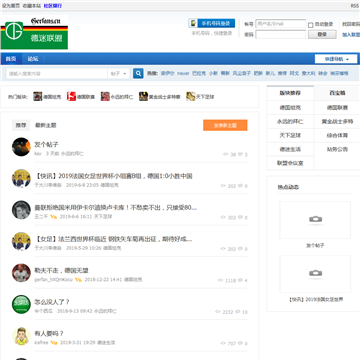Click the username/Email input field
360x360 pixels.
pos(281,24)
